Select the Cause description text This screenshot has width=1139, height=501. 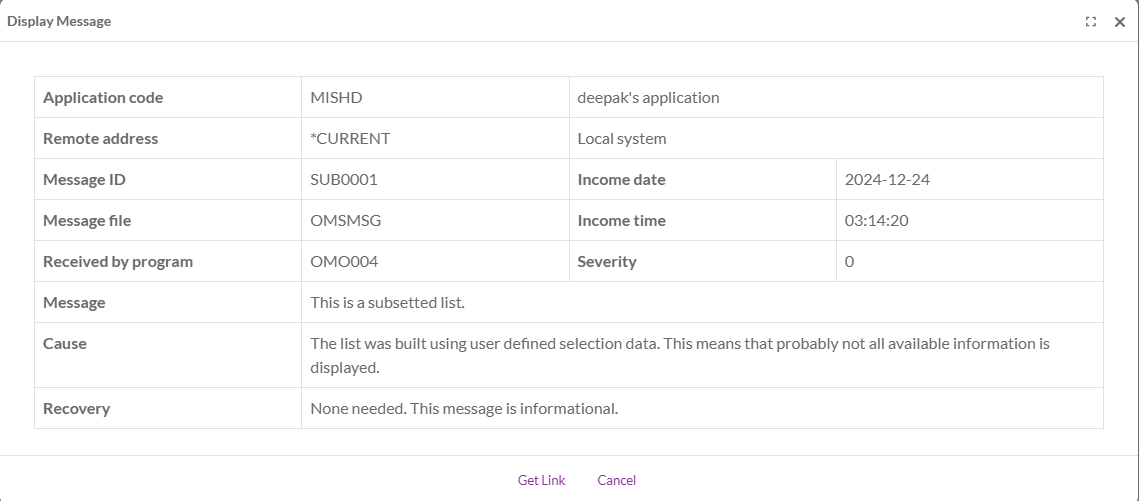[680, 355]
